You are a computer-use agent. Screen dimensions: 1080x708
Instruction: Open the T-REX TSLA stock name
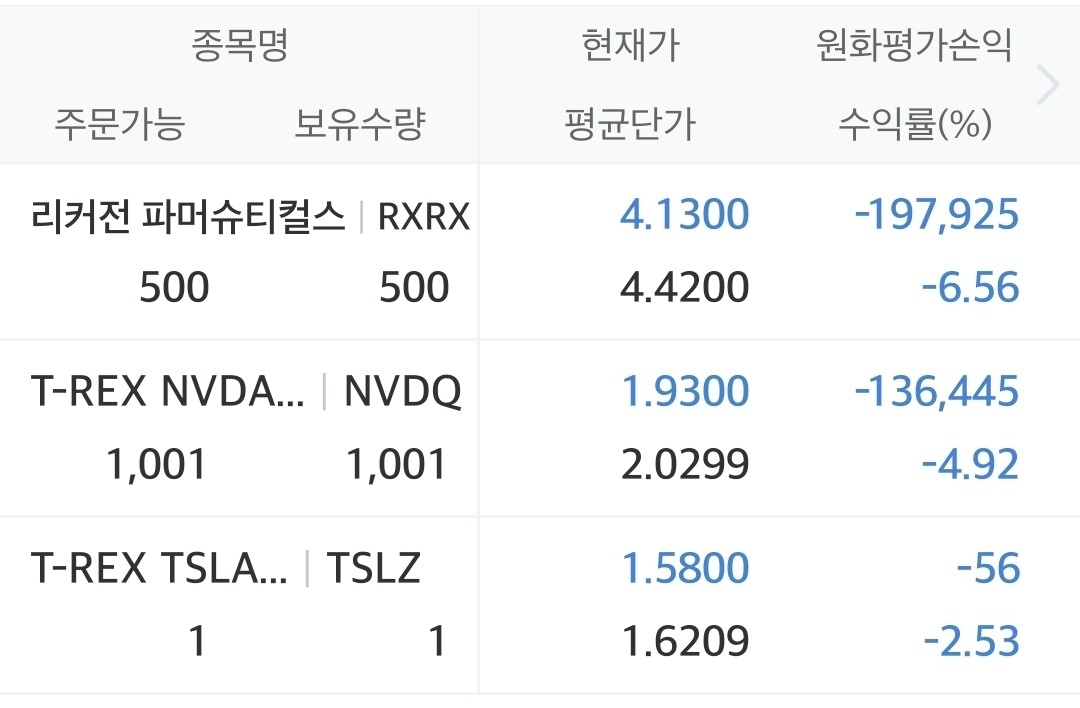point(159,568)
